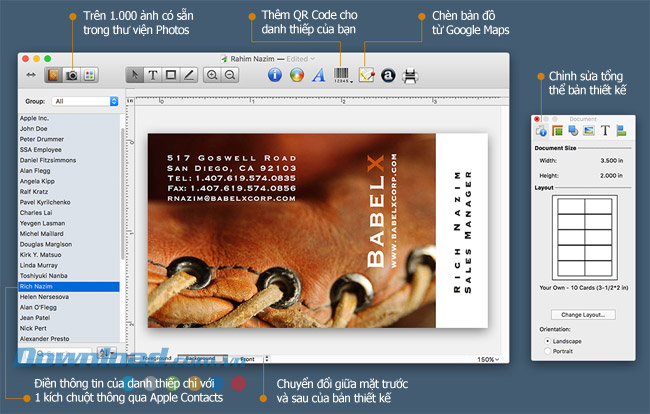
Task: Print the business card
Action: click(x=410, y=75)
